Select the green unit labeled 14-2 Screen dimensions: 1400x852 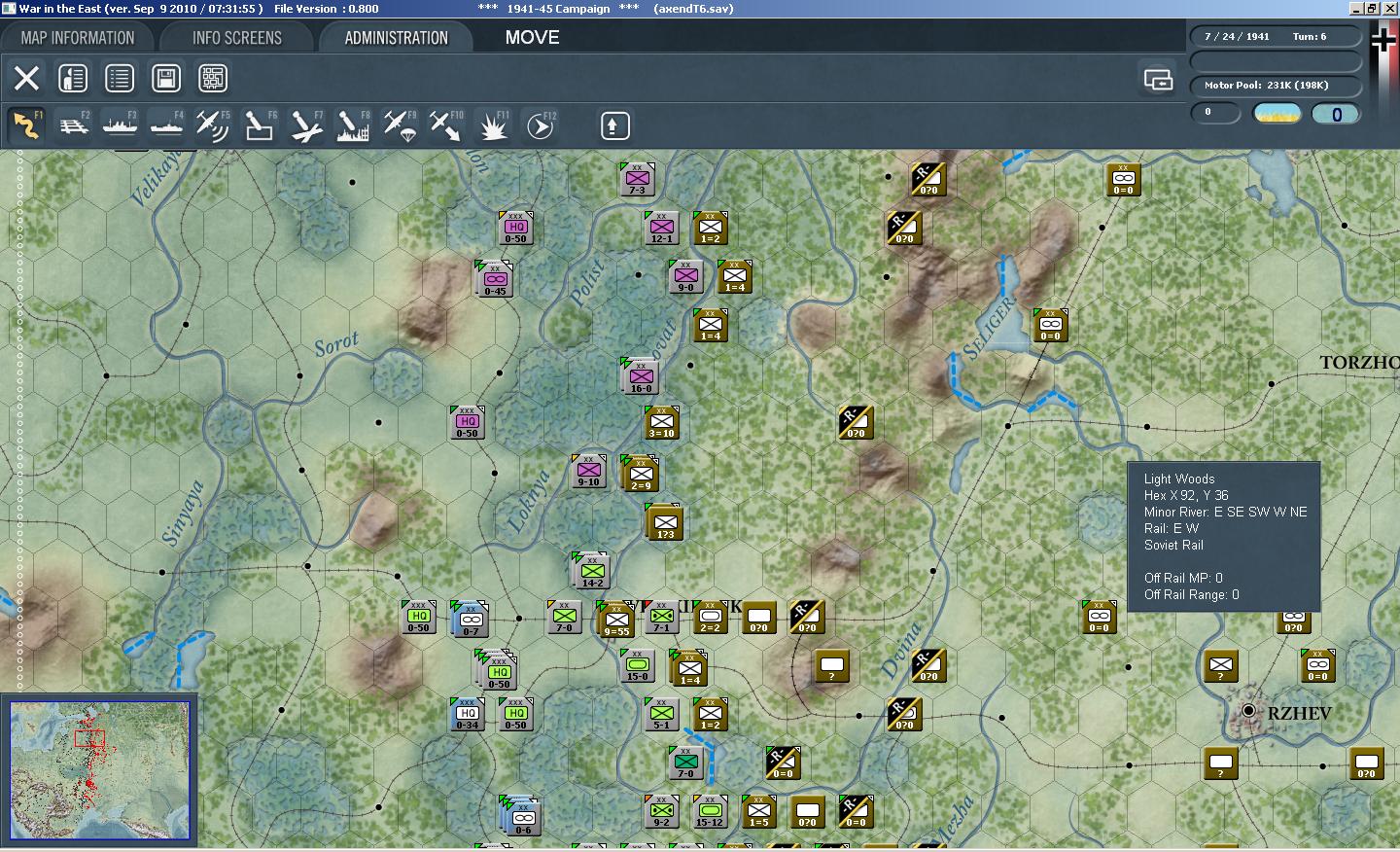pos(592,572)
